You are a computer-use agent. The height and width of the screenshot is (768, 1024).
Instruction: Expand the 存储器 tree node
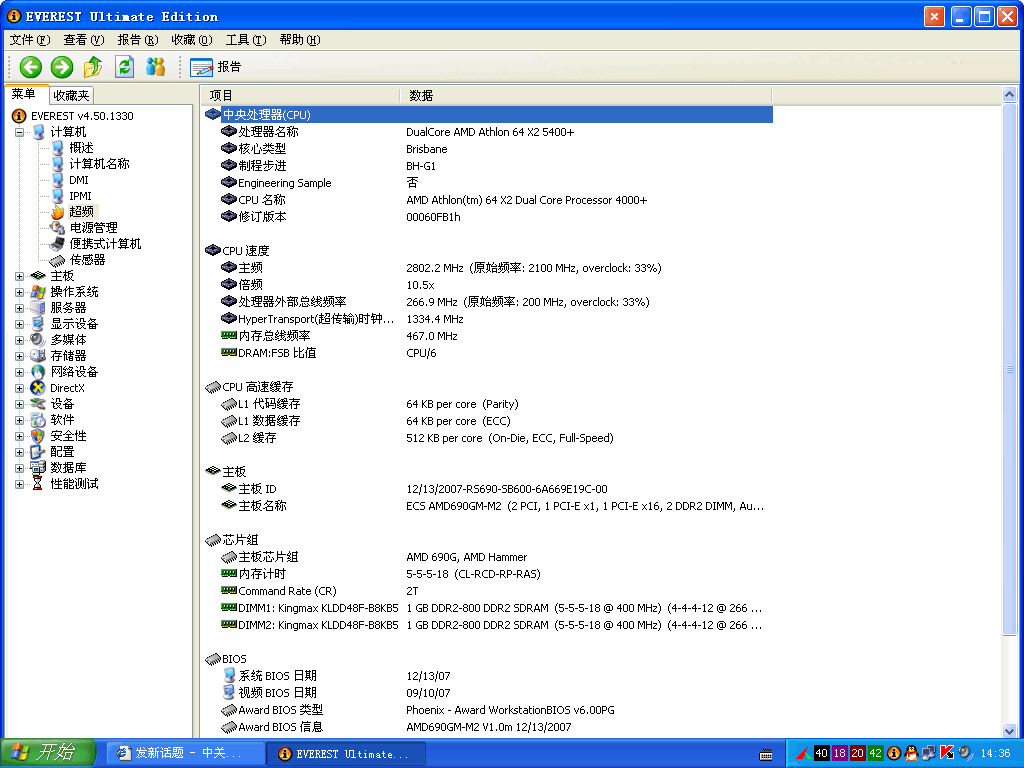pos(20,356)
